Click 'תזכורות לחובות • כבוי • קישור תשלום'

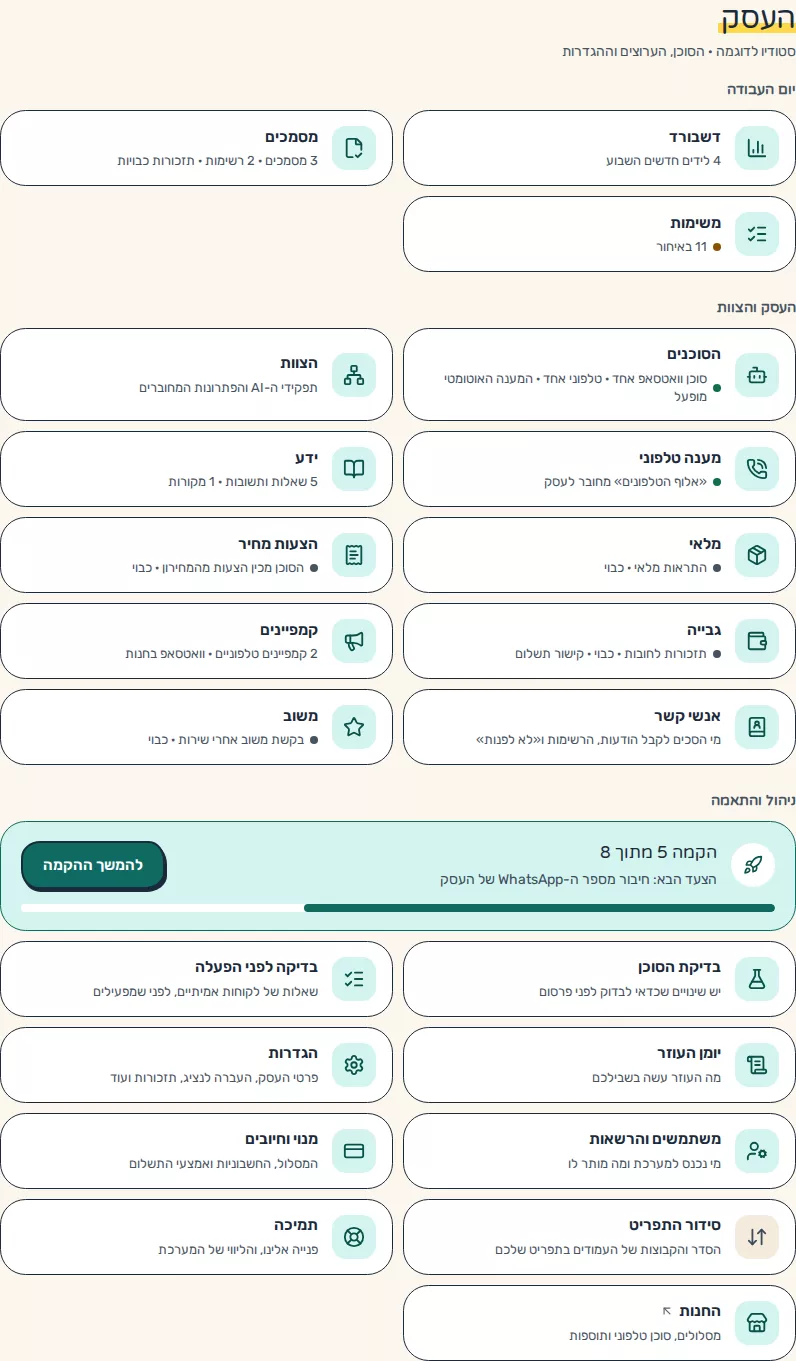click(611, 653)
